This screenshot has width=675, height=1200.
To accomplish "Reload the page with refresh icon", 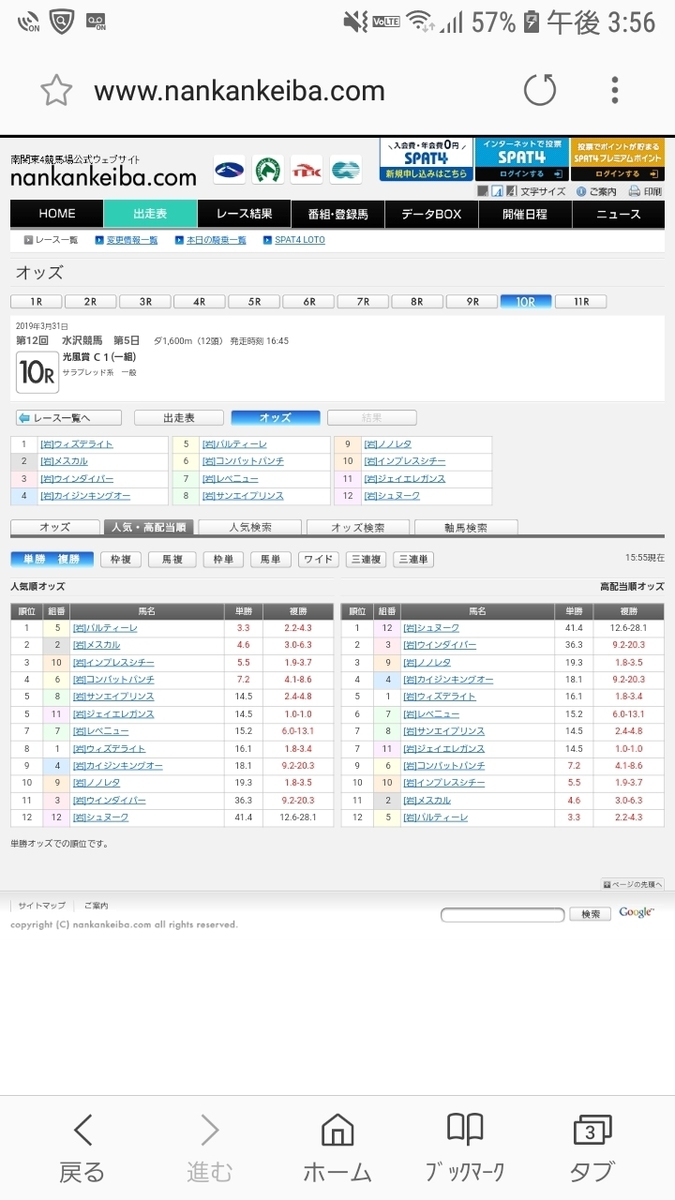I will pos(540,91).
